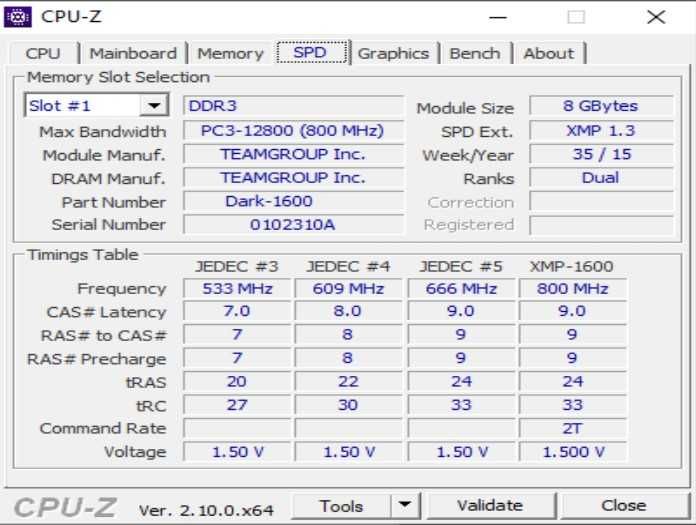Click the 666 MHz frequency cell
This screenshot has height=525, width=696.
[461, 288]
